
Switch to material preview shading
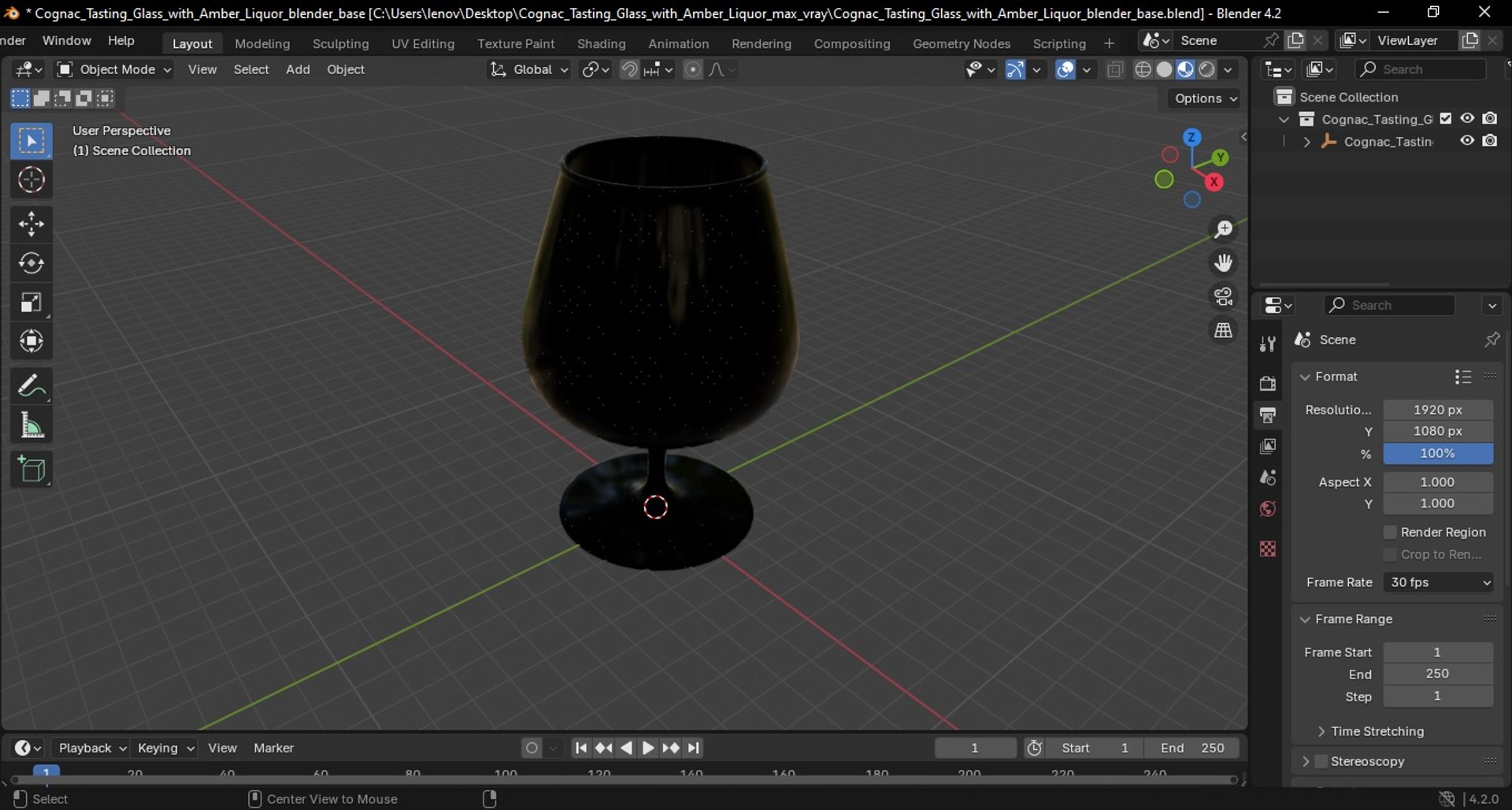pyautogui.click(x=1186, y=69)
